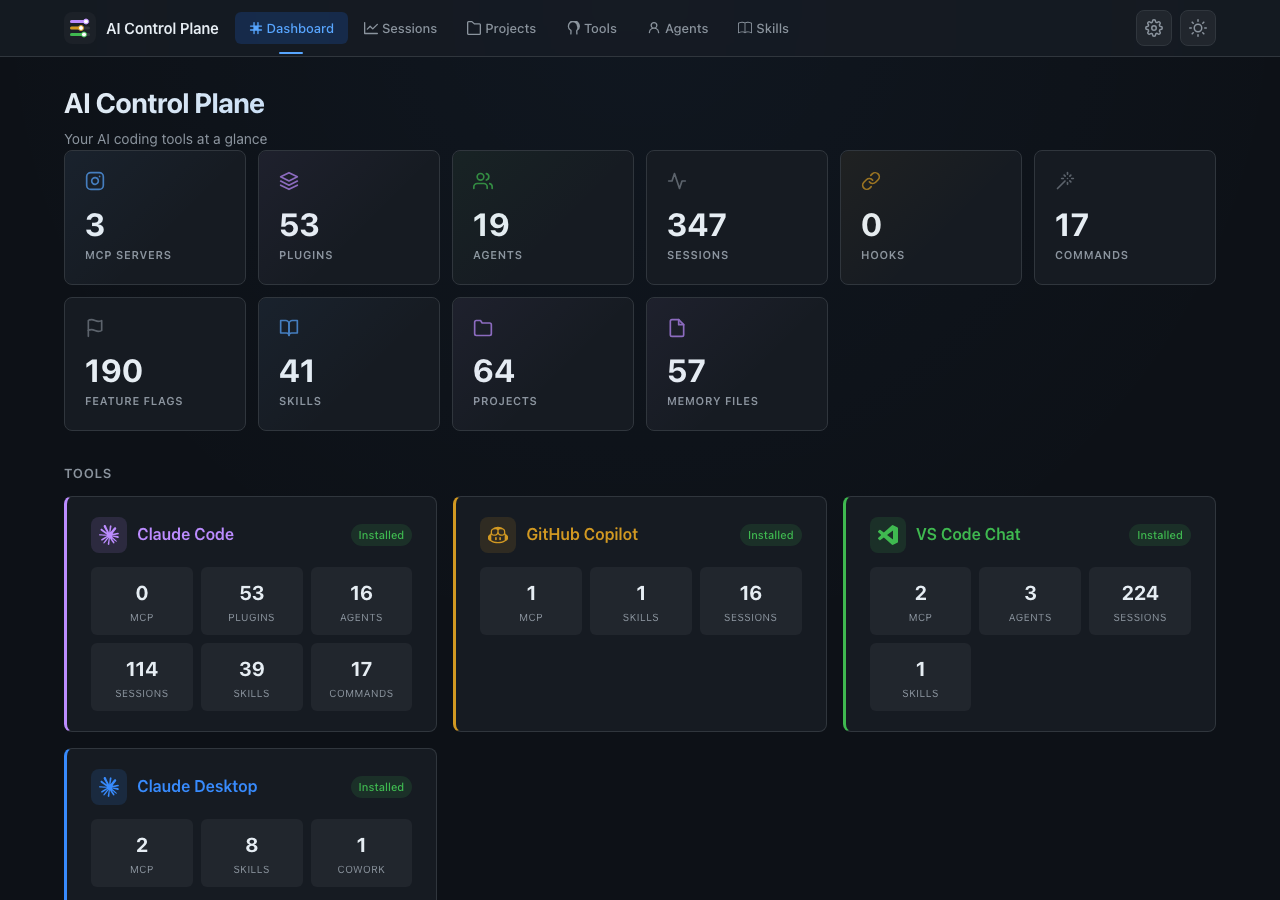The height and width of the screenshot is (900, 1280).
Task: Click the AI Control Plane logo icon
Action: coord(79,28)
